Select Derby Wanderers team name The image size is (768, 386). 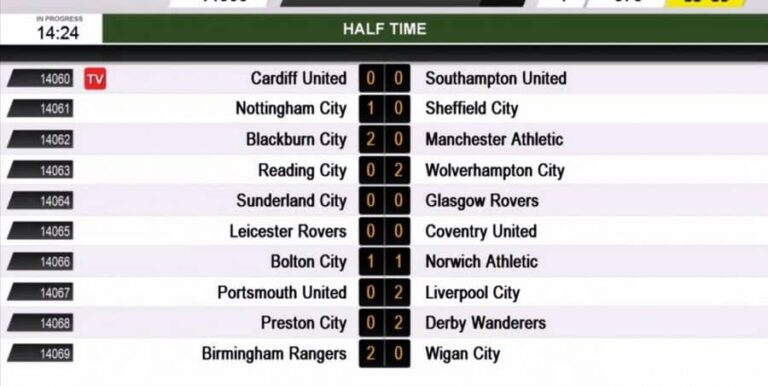(x=485, y=323)
